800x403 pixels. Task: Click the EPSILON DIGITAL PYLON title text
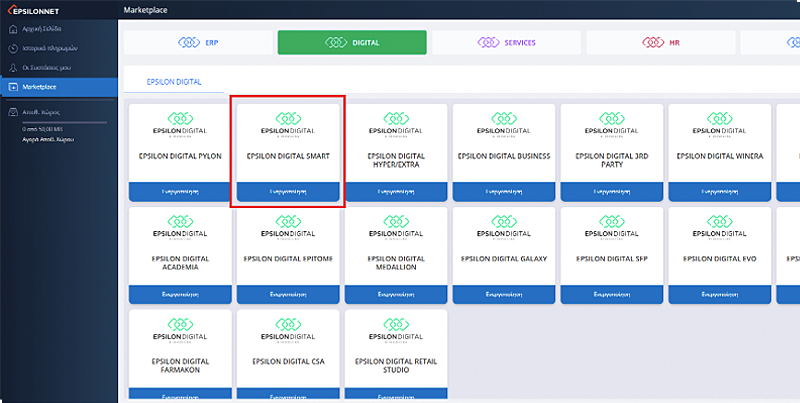click(180, 156)
